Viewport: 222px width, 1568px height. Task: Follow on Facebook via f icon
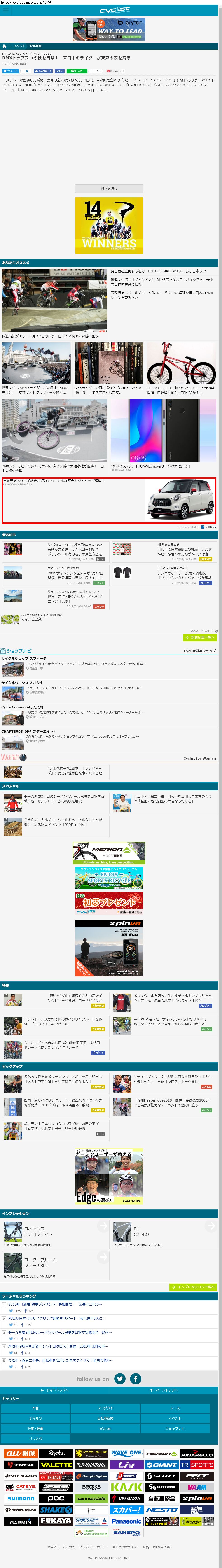point(136,1379)
